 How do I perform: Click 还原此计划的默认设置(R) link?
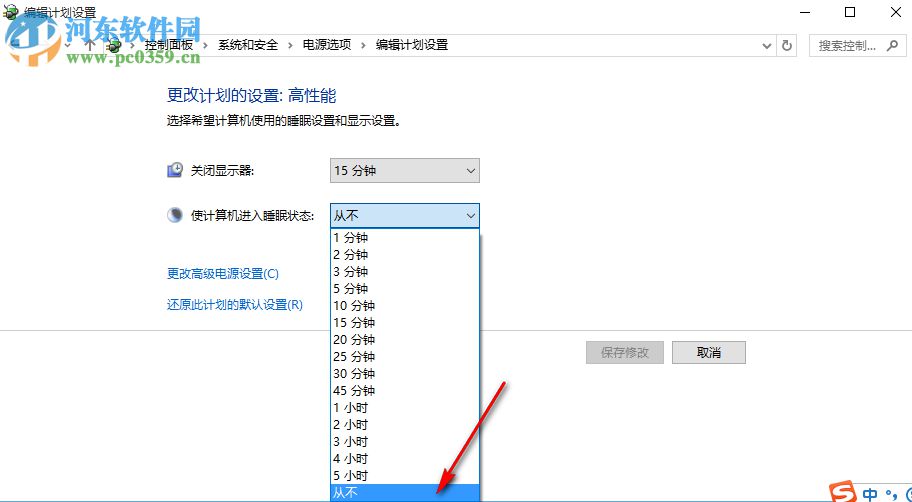tap(235, 304)
